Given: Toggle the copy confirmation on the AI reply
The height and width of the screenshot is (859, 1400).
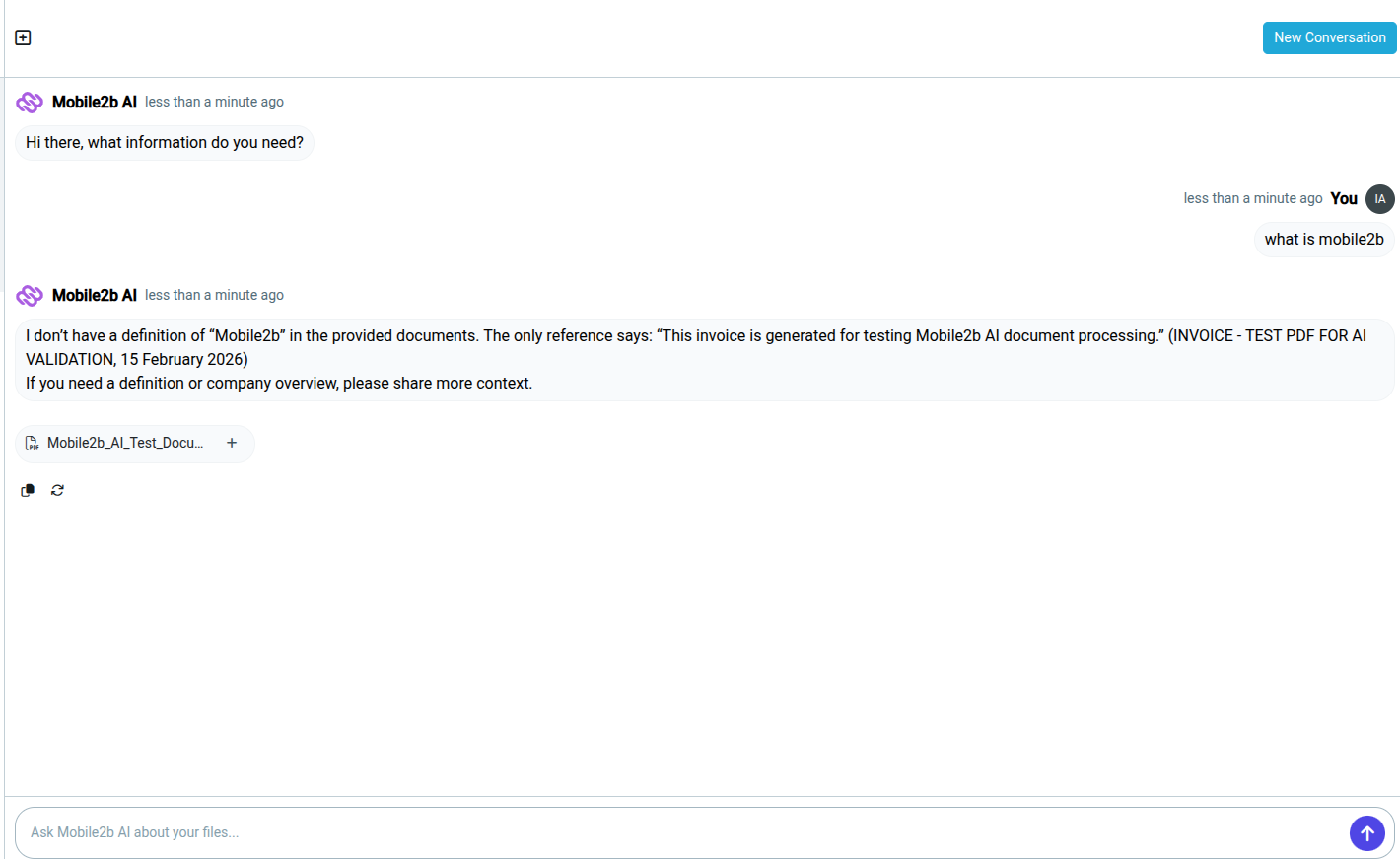Looking at the screenshot, I should click(x=27, y=490).
